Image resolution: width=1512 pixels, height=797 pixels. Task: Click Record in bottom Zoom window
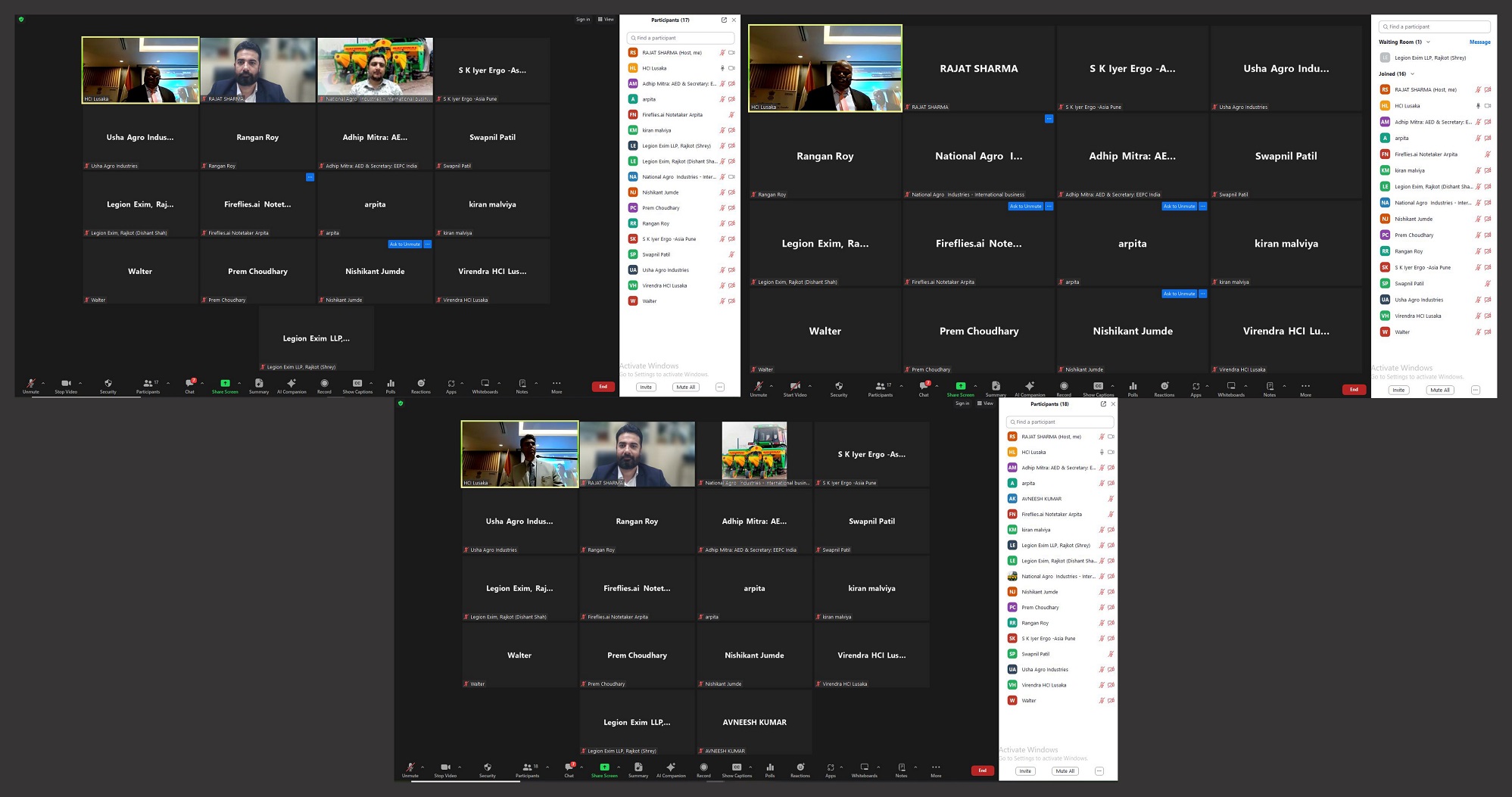click(703, 770)
